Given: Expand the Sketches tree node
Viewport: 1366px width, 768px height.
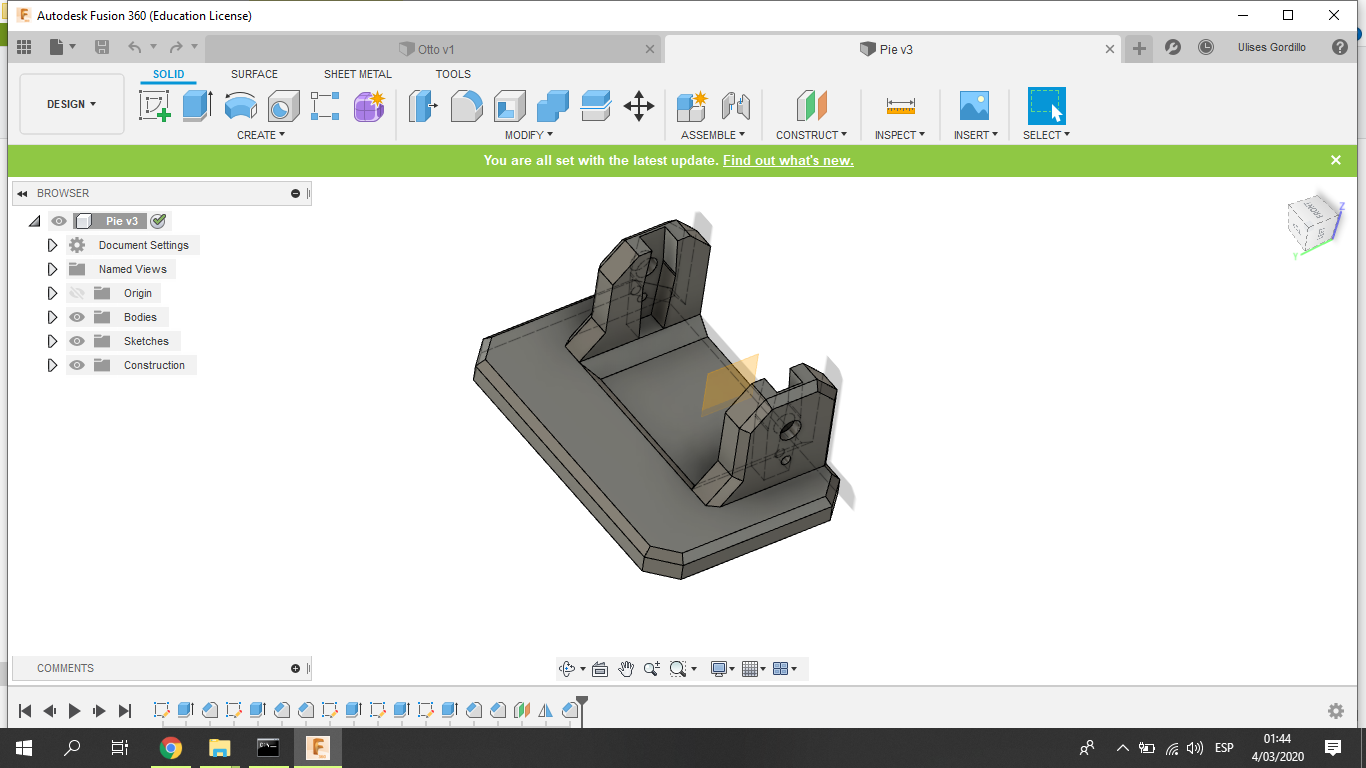Looking at the screenshot, I should click(x=53, y=341).
